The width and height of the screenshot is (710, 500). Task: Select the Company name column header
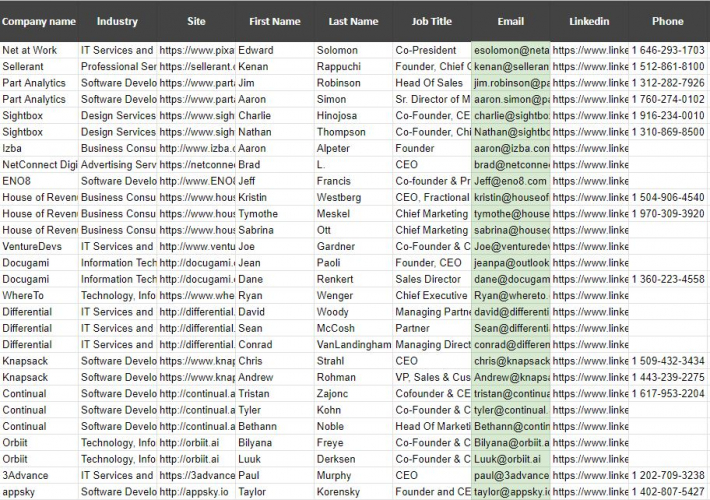tap(39, 21)
